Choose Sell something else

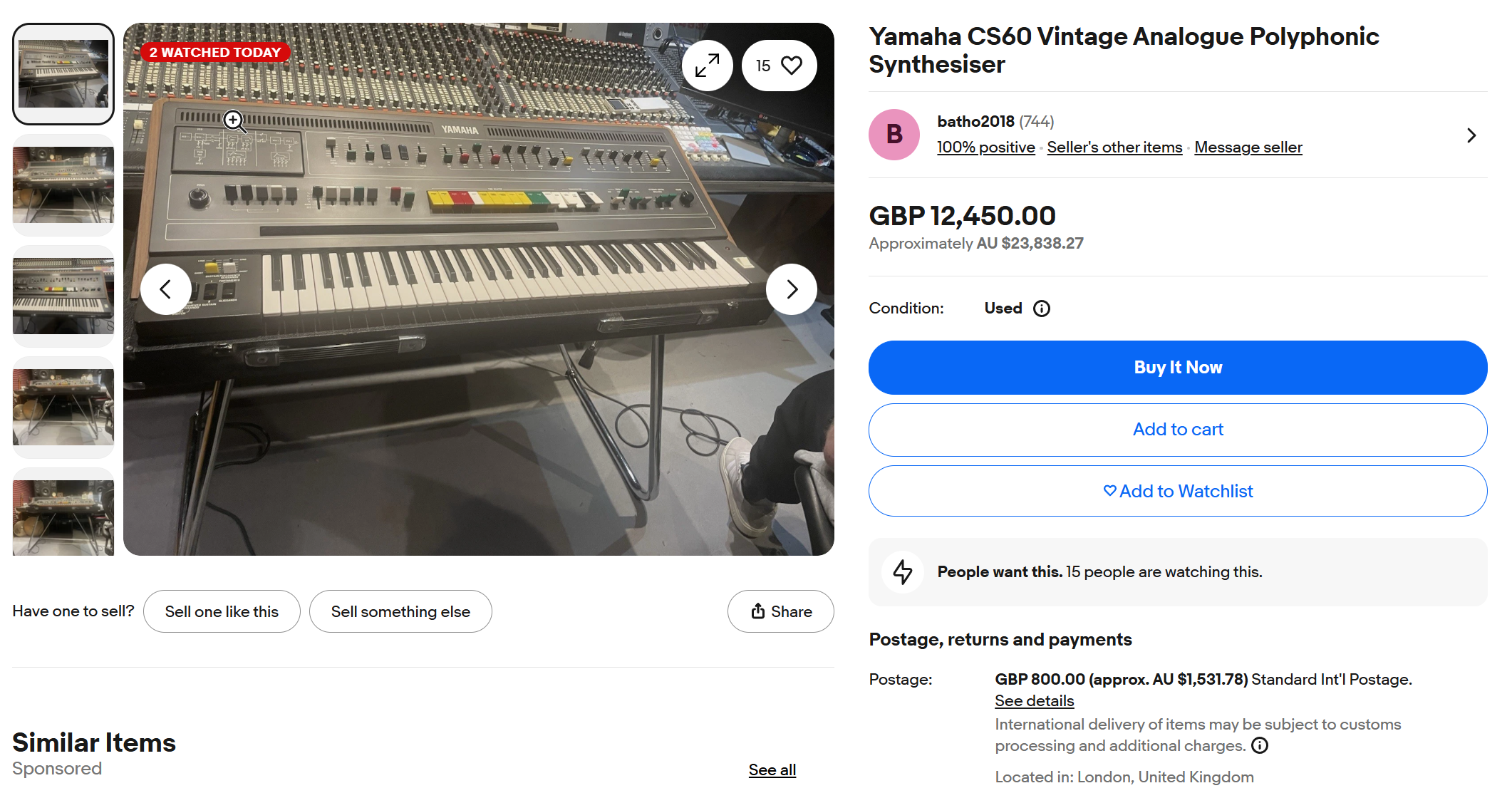pyautogui.click(x=400, y=611)
